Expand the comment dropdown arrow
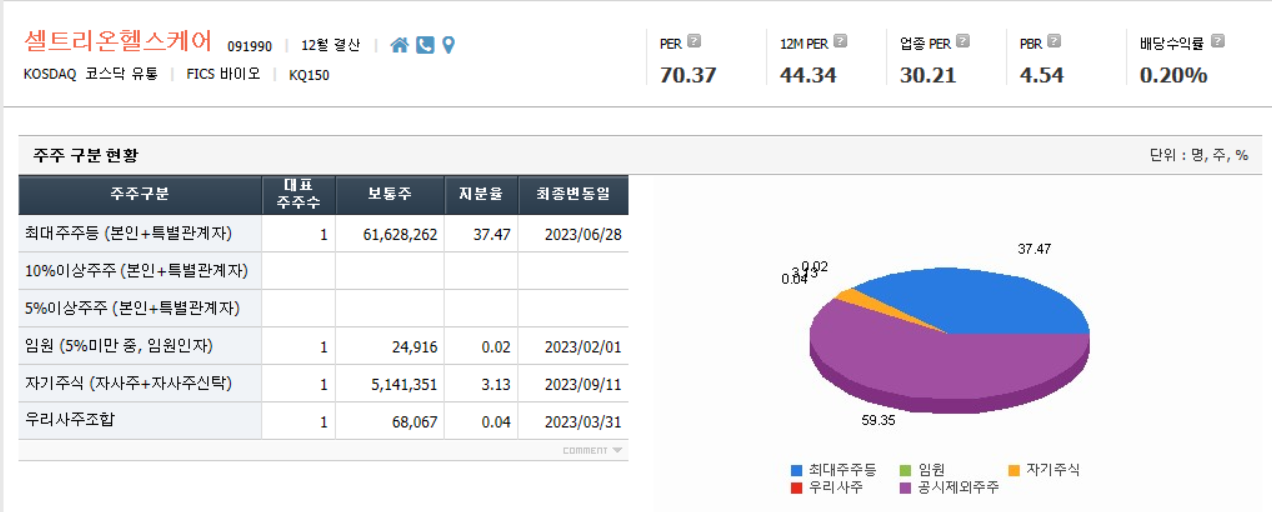The width and height of the screenshot is (1272, 512). click(617, 451)
